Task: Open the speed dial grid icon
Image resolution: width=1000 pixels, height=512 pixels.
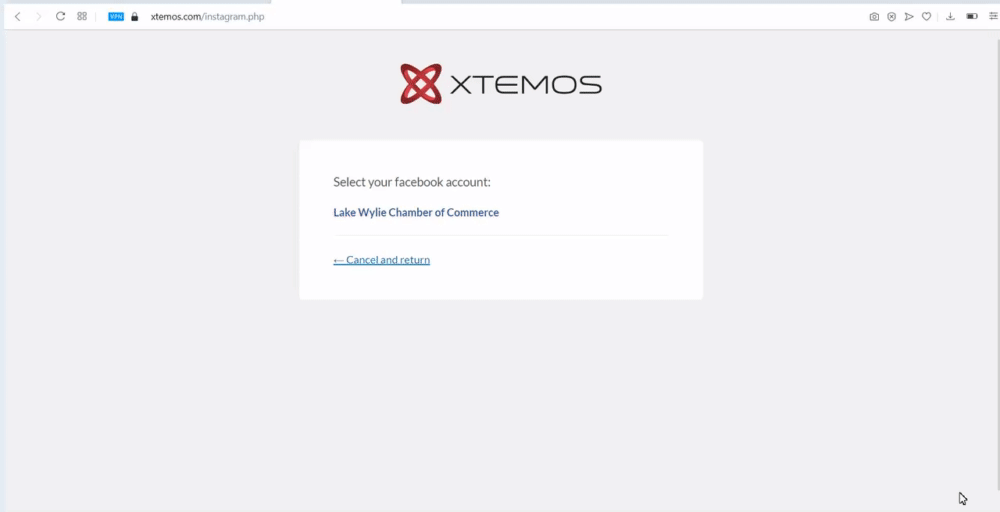Action: coord(82,17)
